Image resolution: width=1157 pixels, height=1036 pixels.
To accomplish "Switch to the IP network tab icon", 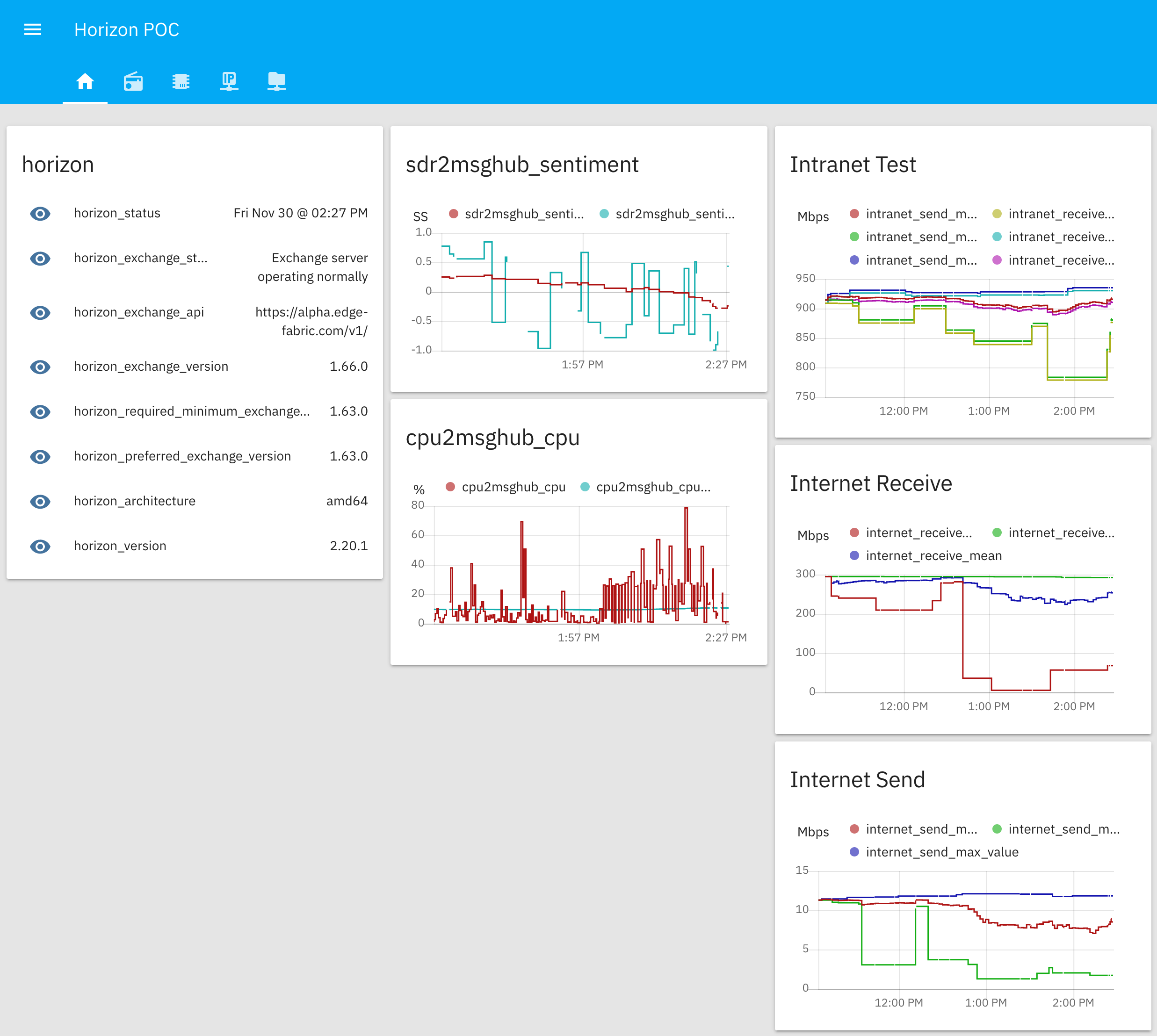I will [229, 81].
